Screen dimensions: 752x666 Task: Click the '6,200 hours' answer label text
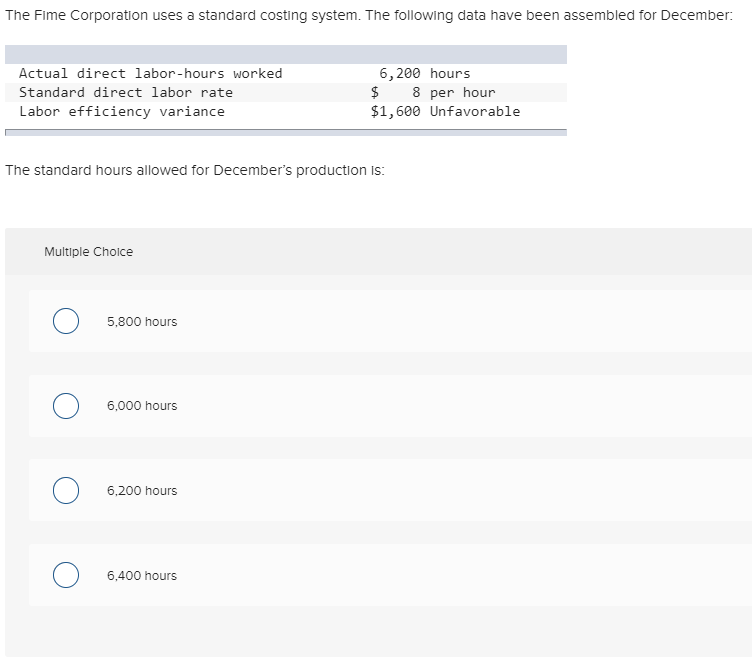point(142,491)
